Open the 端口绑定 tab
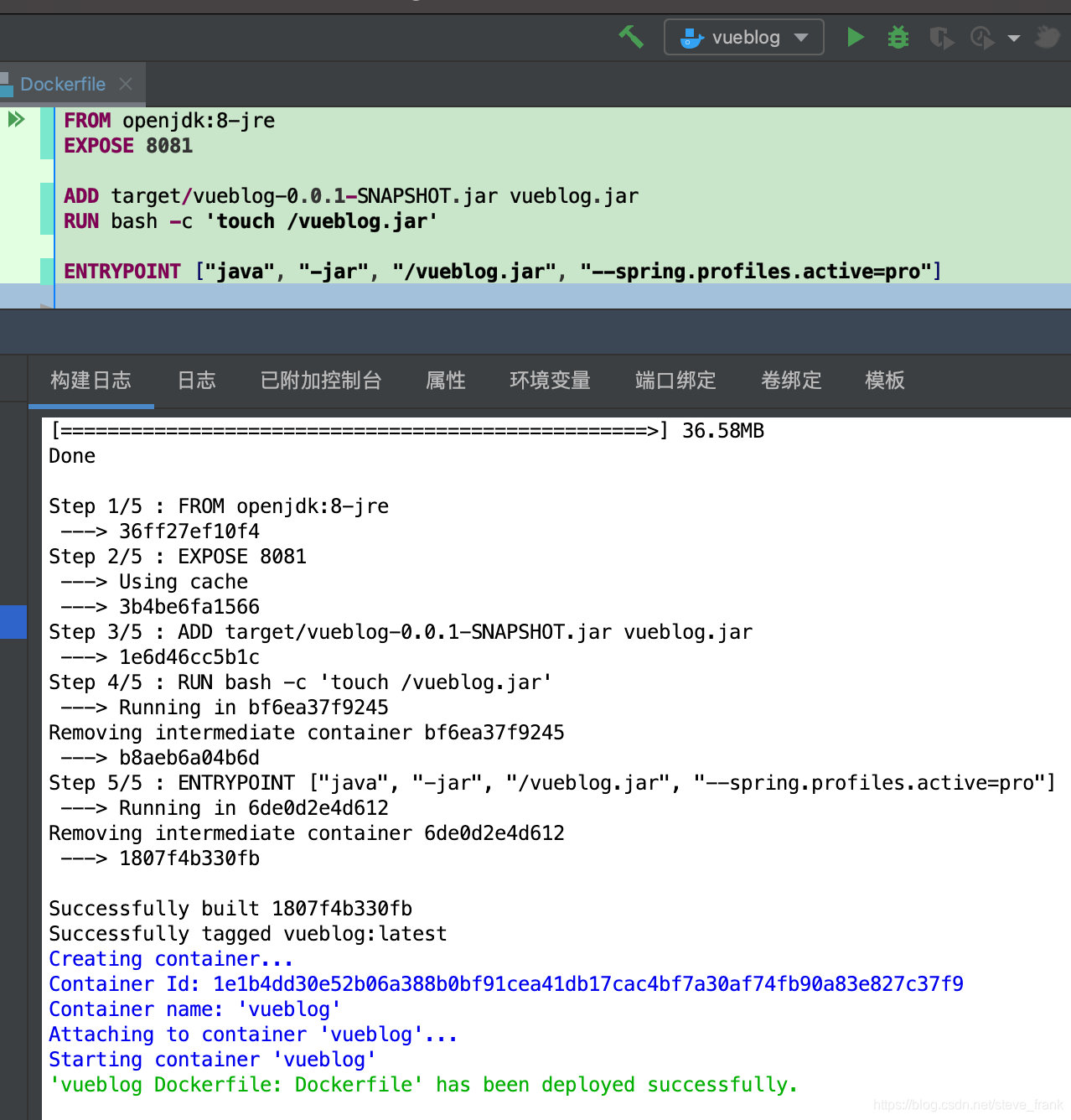This screenshot has height=1120, width=1071. (675, 381)
